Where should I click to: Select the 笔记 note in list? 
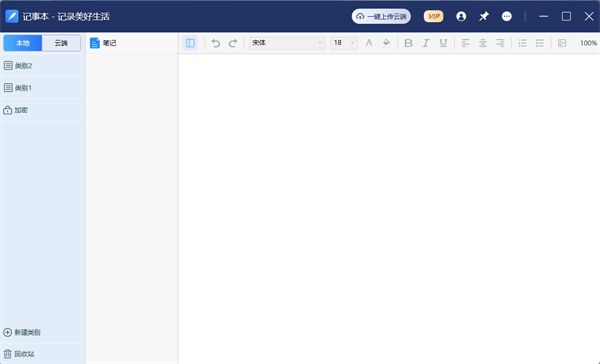132,43
